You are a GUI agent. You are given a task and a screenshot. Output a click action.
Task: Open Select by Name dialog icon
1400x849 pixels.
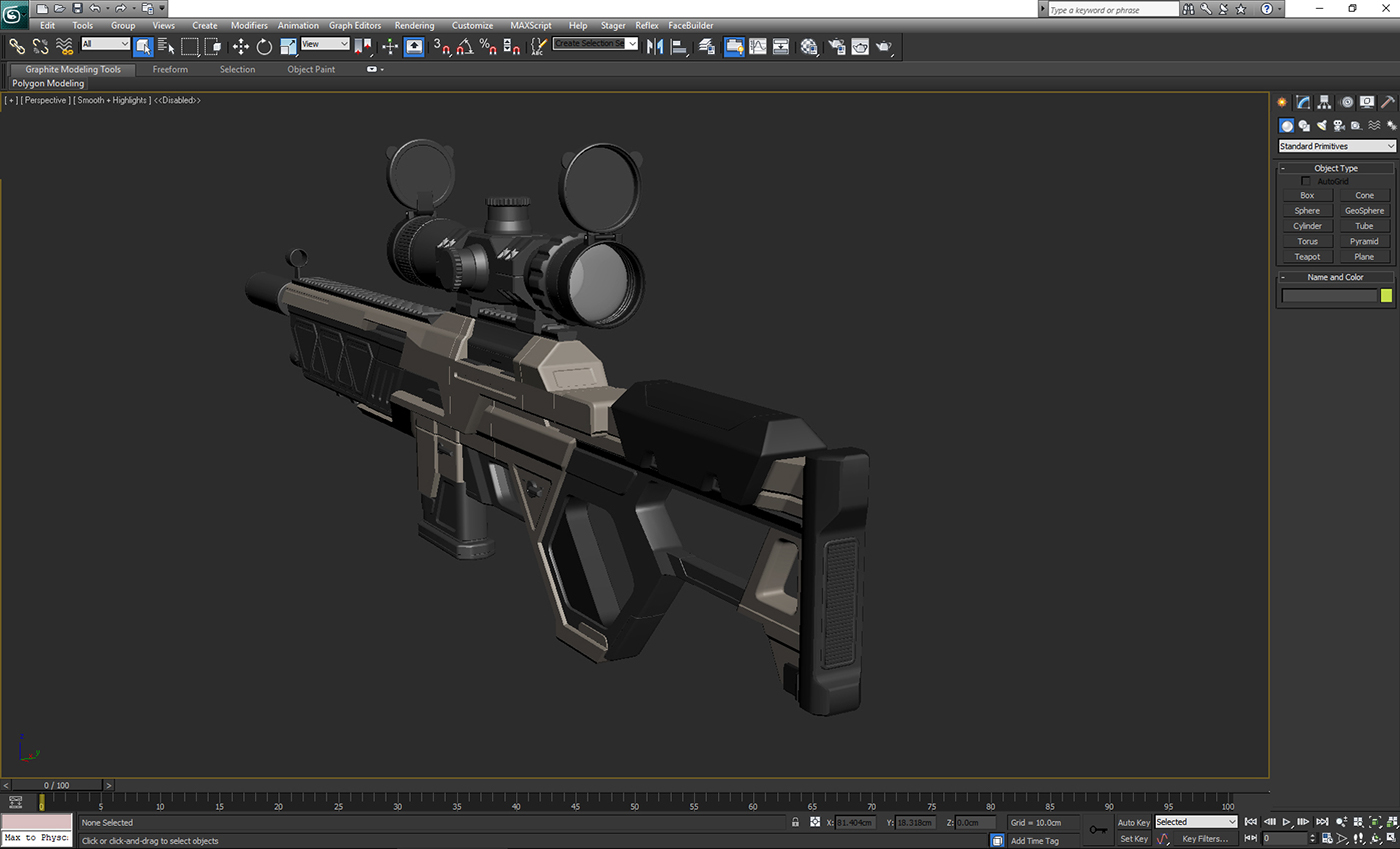coord(166,46)
